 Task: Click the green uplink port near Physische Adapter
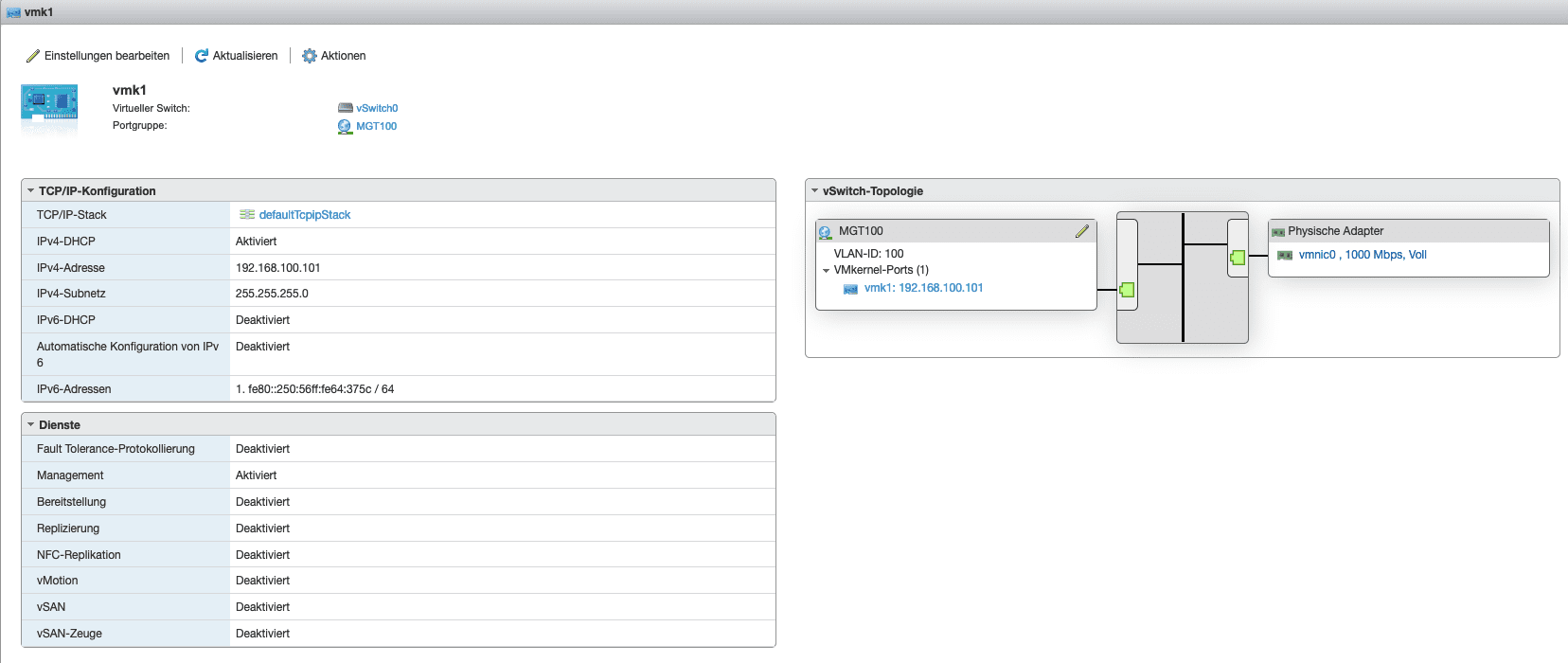pyautogui.click(x=1238, y=257)
